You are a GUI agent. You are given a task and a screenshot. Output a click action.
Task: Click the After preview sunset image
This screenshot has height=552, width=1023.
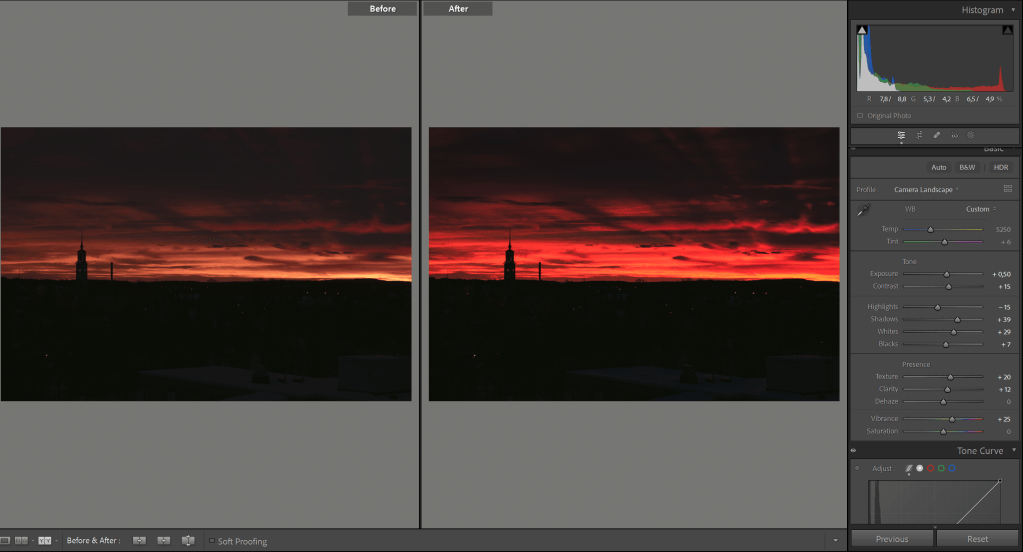pyautogui.click(x=633, y=264)
